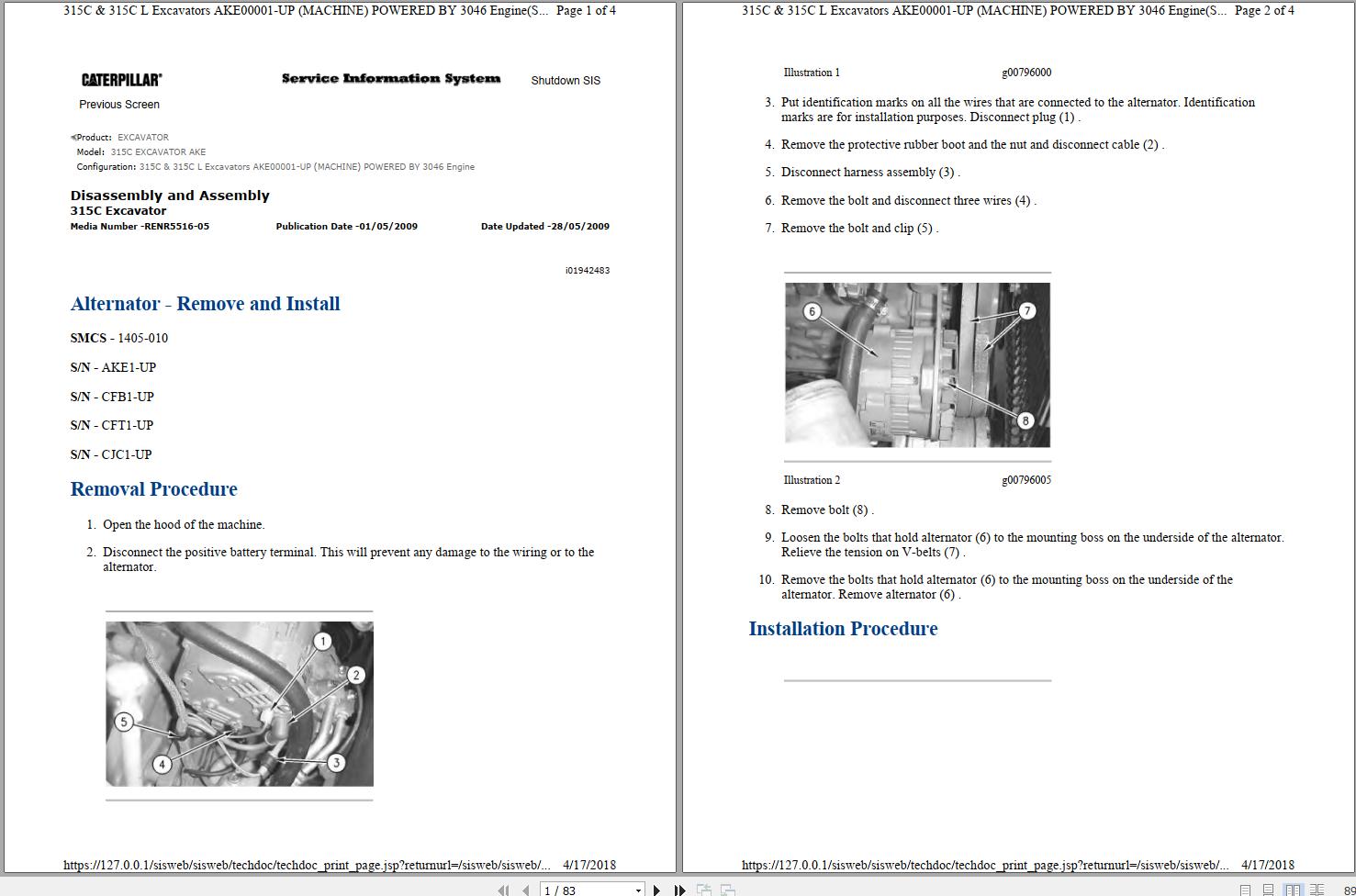Enable continuous scrolling view
Viewport: 1356px width, 896px height.
click(1270, 890)
